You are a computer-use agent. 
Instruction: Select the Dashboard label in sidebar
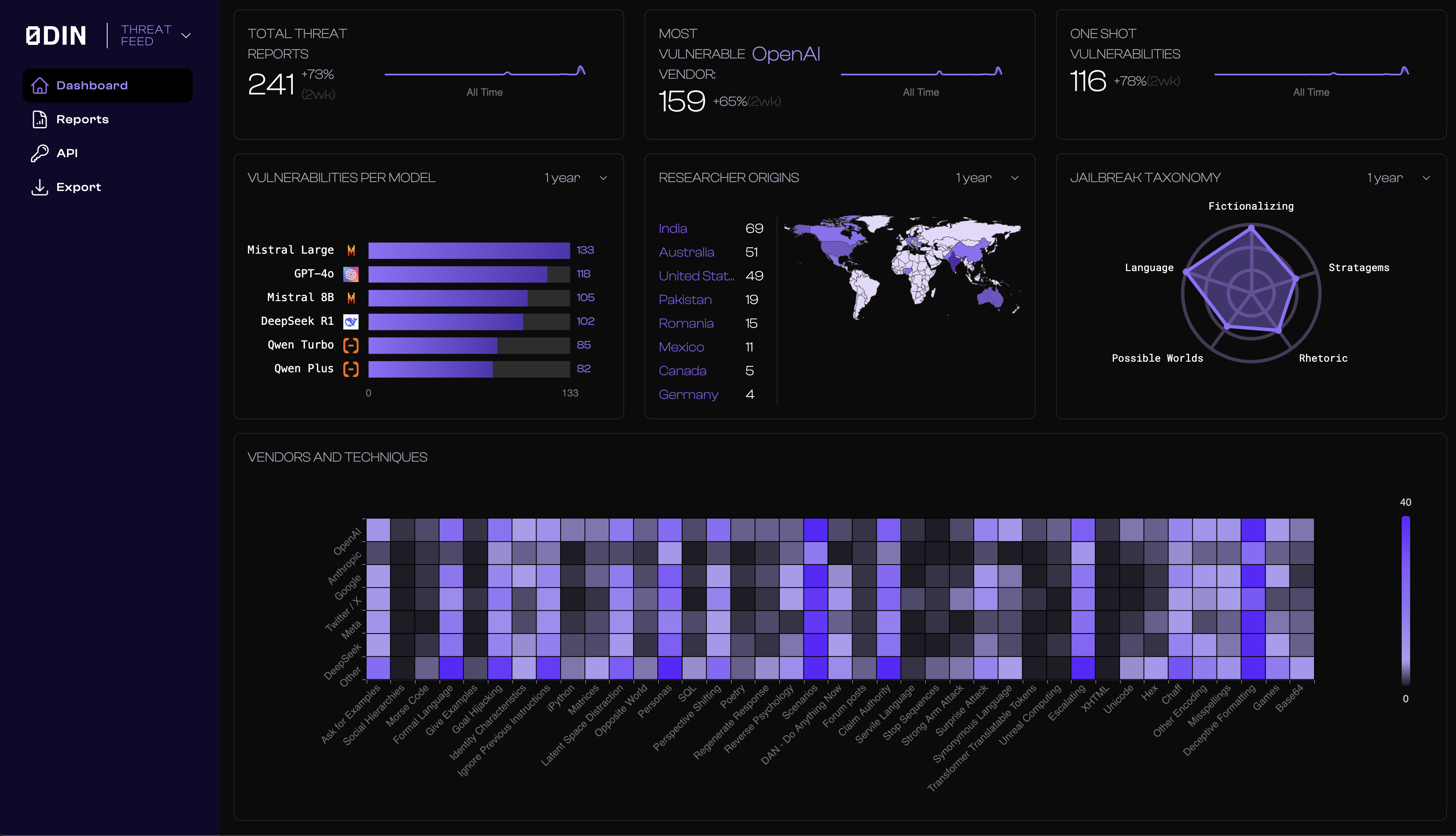[92, 86]
